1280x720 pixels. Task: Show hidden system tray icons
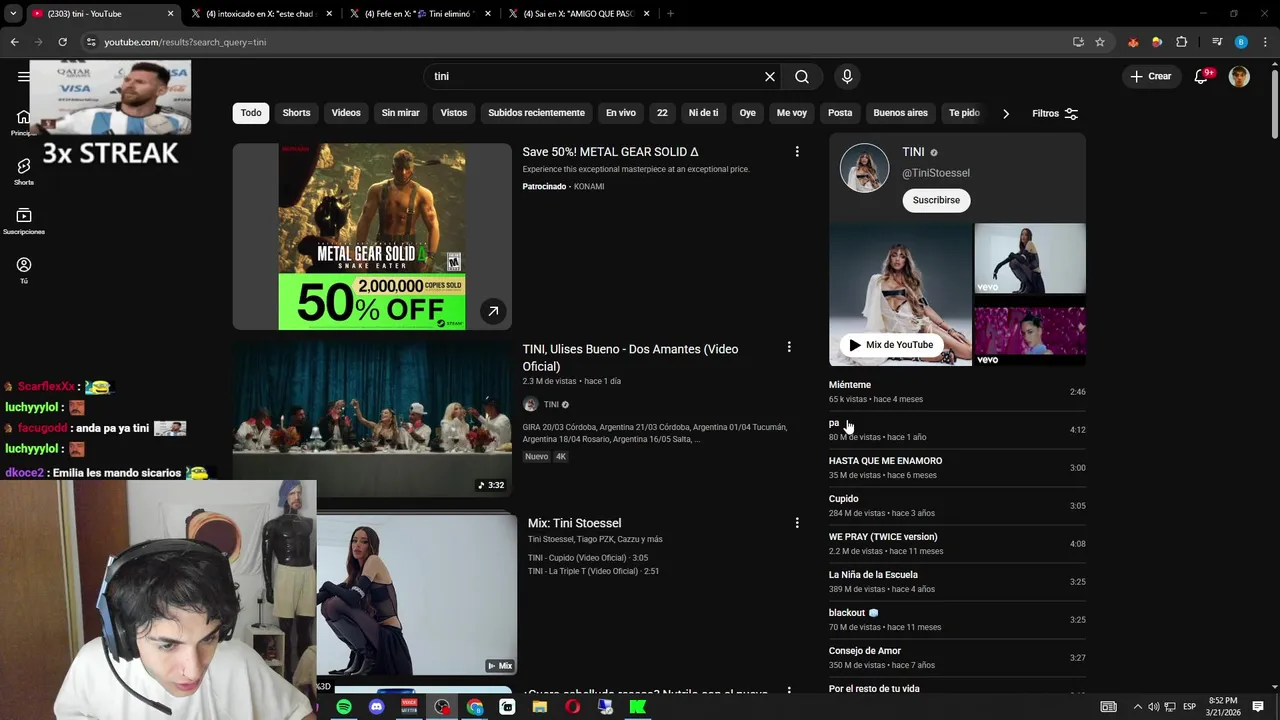coord(1137,707)
